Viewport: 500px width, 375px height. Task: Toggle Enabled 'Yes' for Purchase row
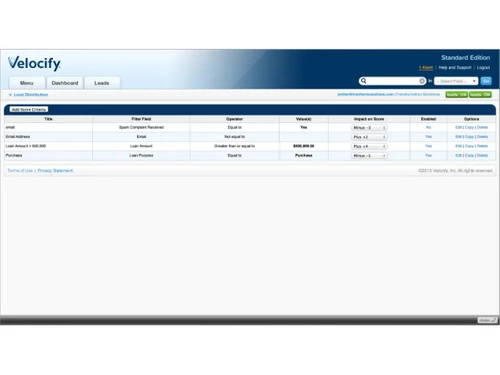coord(428,155)
